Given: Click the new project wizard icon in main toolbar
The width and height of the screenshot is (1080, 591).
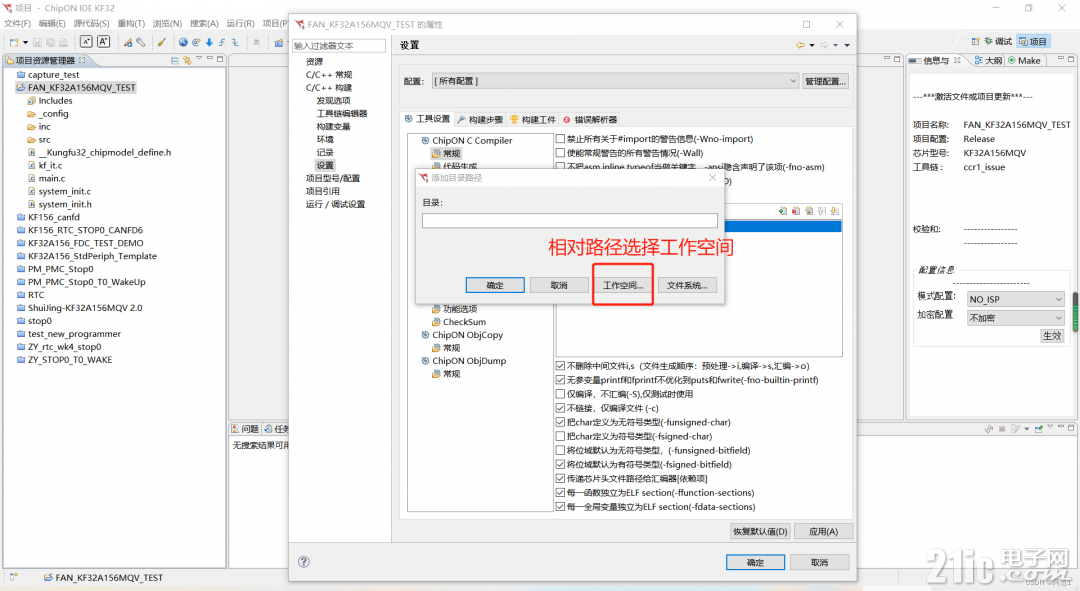Looking at the screenshot, I should click(14, 42).
